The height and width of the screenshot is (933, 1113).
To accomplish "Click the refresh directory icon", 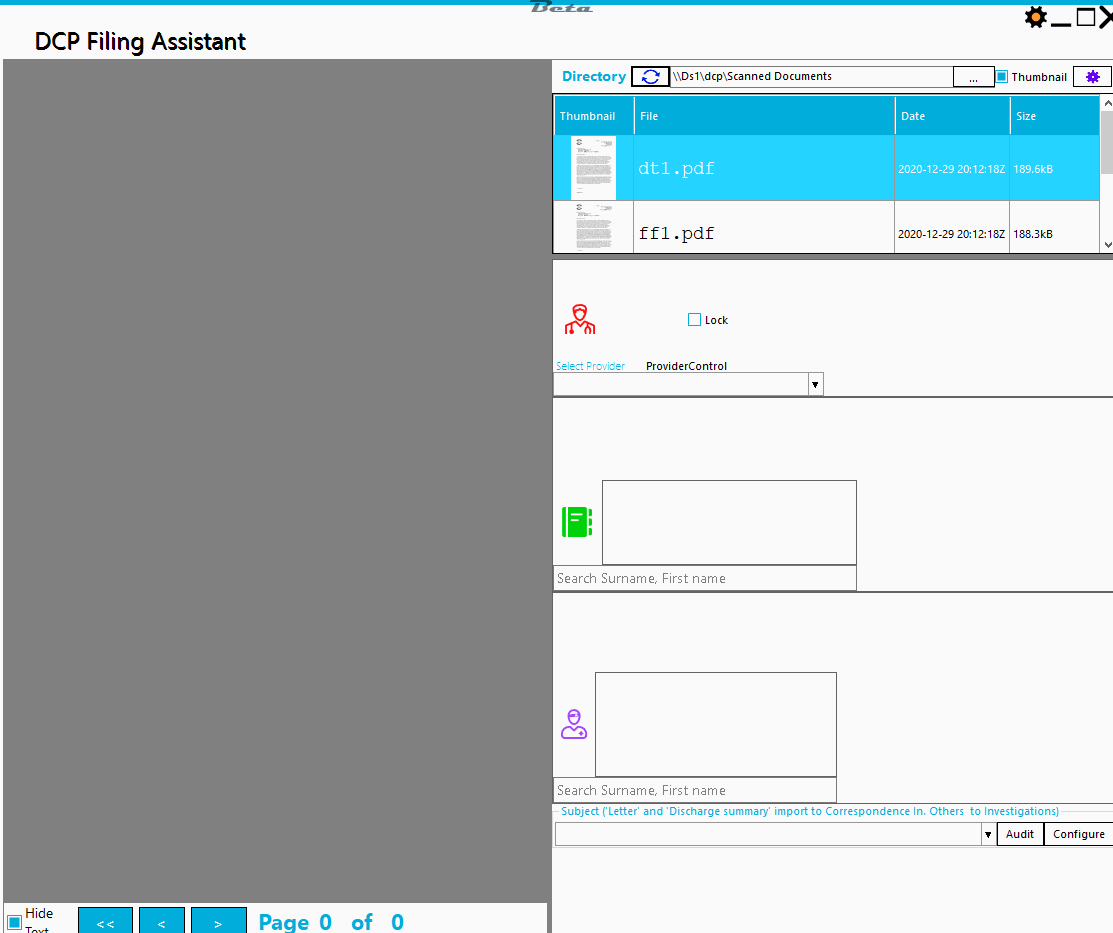I will (650, 77).
